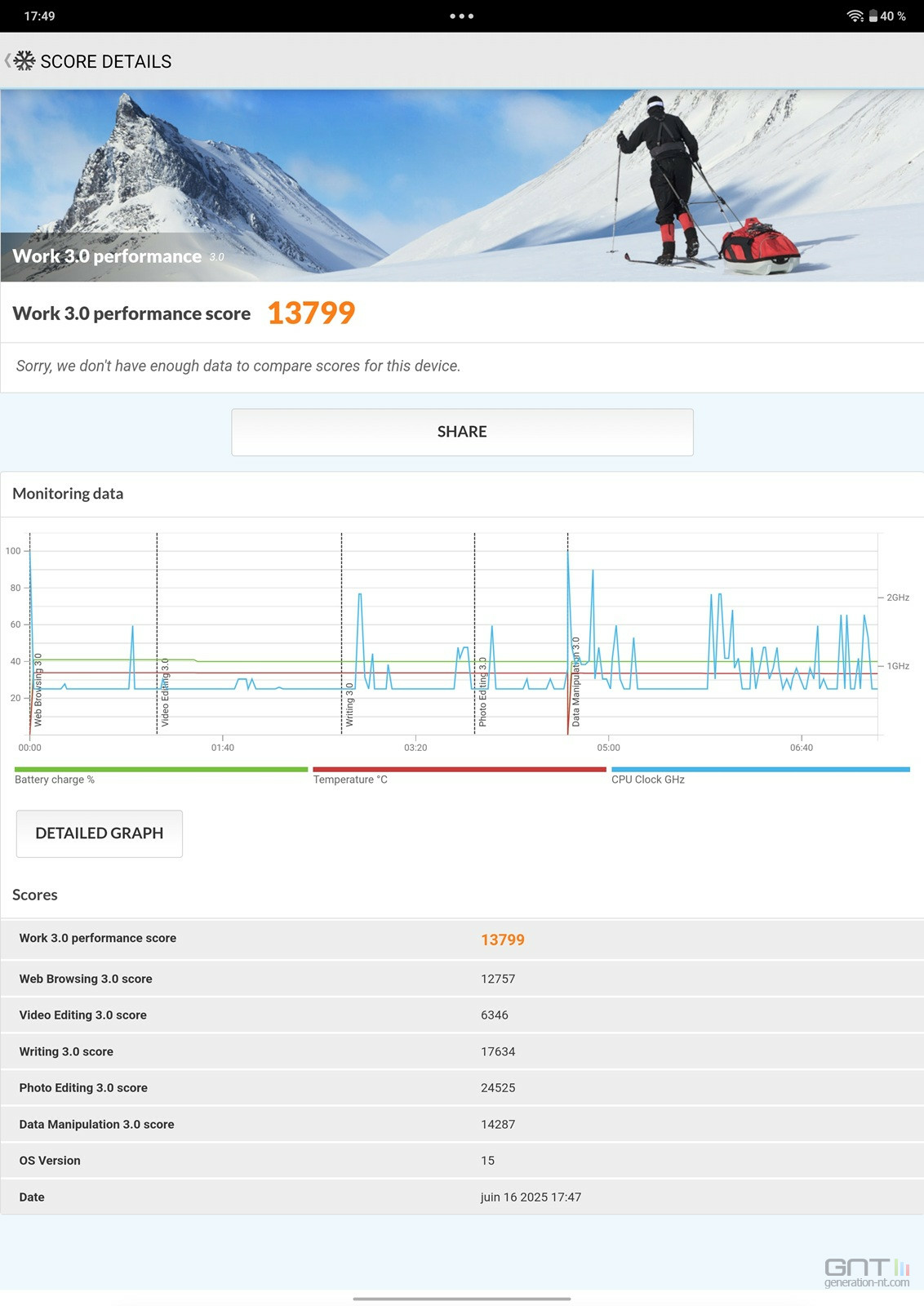Tap the Scores section heading
This screenshot has width=924, height=1306.
click(35, 895)
